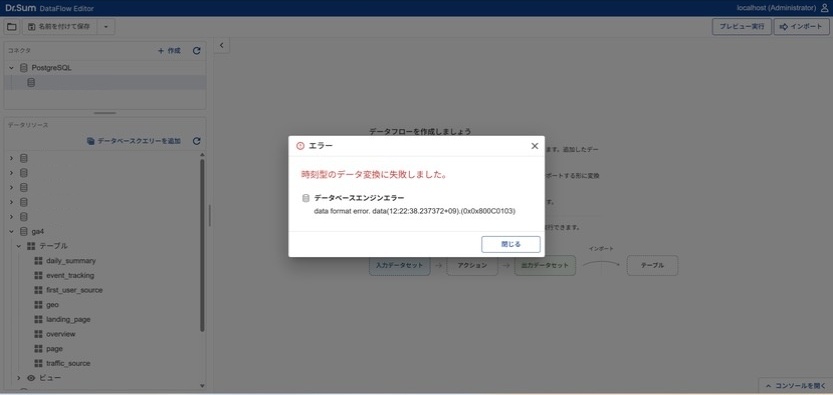Click 名前を付けて保存 save button
Image resolution: width=833 pixels, height=395 pixels.
pos(60,27)
